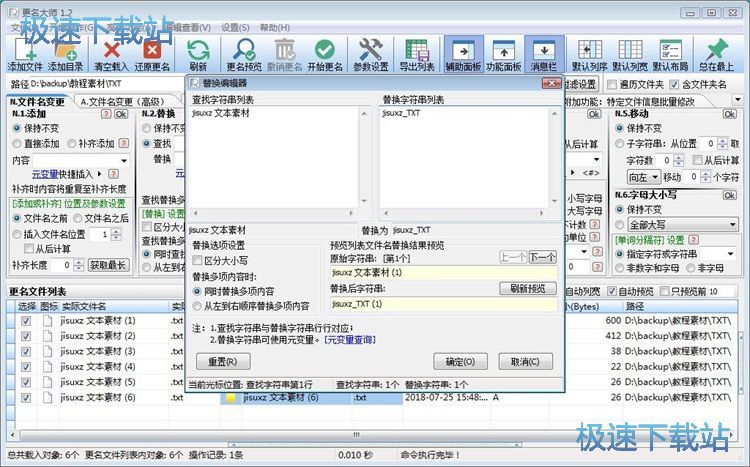Toggle 只预览前 checkbox
The width and height of the screenshot is (750, 467).
pos(664,291)
